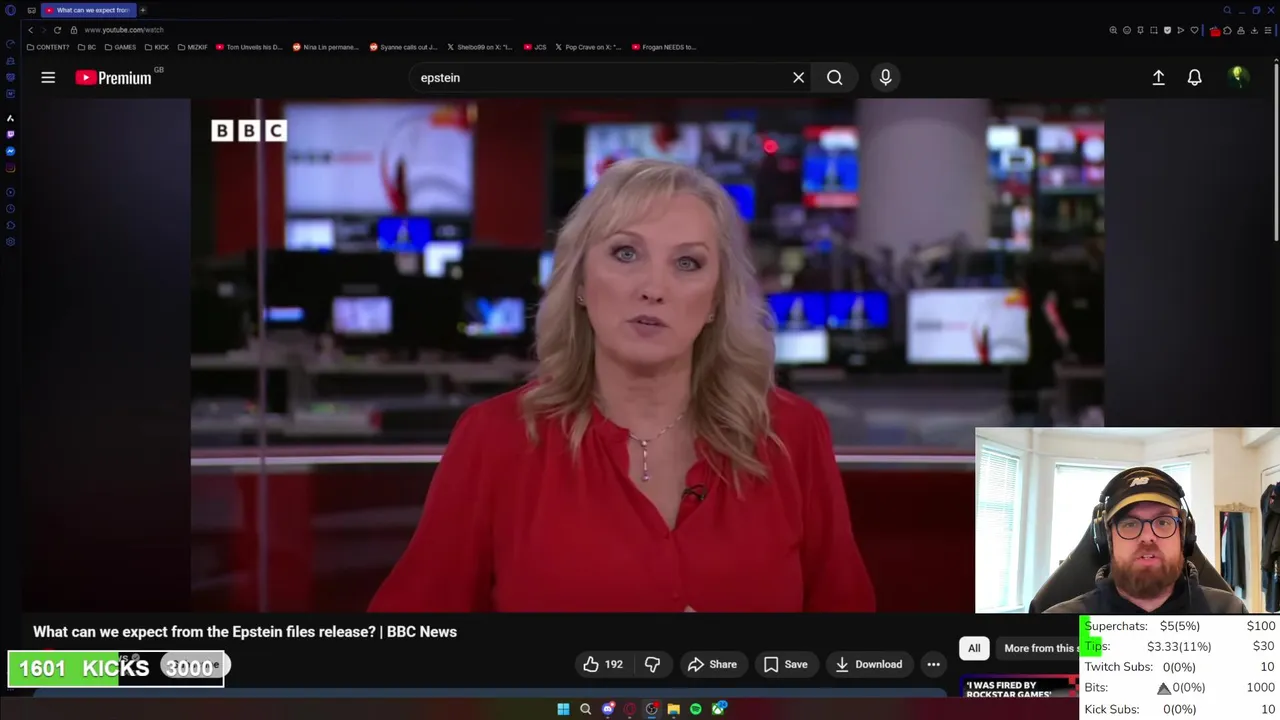Image resolution: width=1280 pixels, height=720 pixels.
Task: Click the www.youtube.com/watch address bar
Action: point(124,30)
